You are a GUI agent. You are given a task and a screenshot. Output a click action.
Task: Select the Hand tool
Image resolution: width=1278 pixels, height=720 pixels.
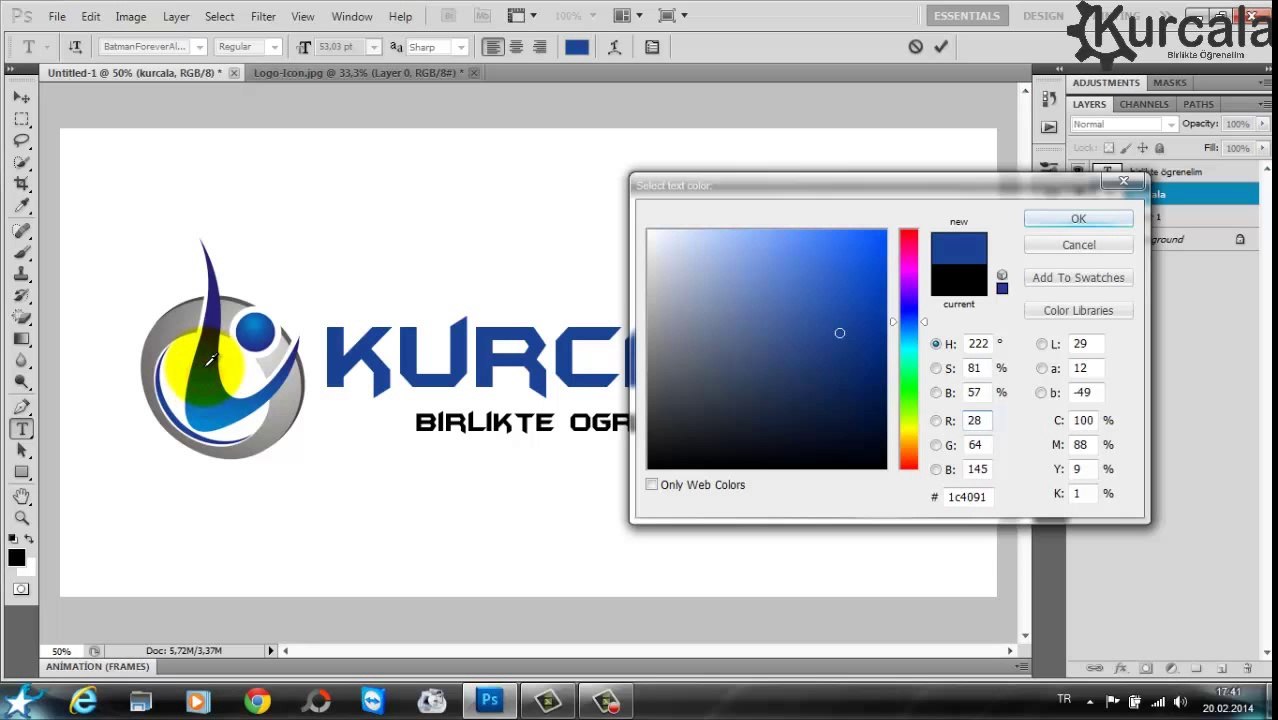click(x=22, y=496)
